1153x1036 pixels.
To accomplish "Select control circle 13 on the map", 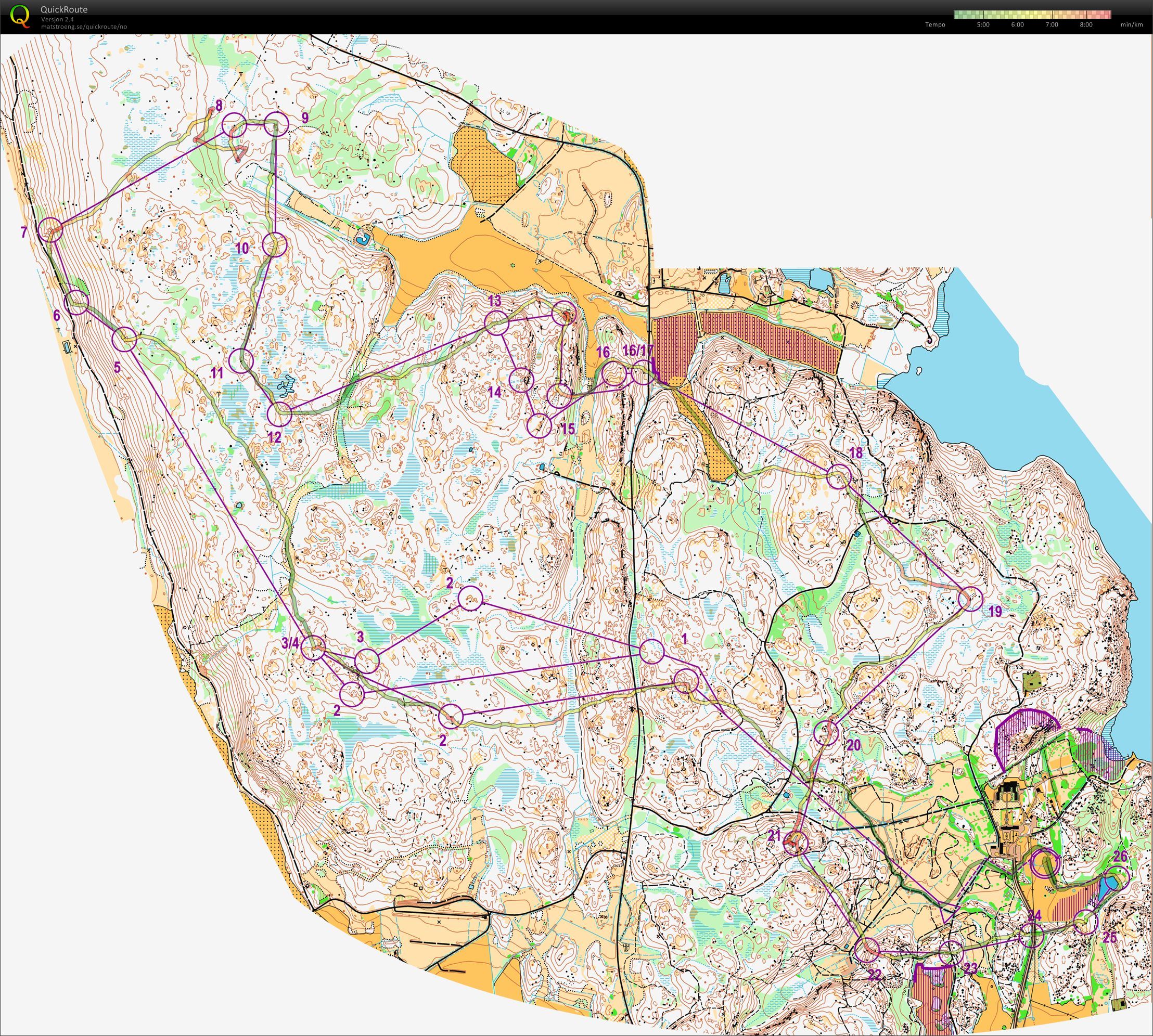I will [496, 323].
